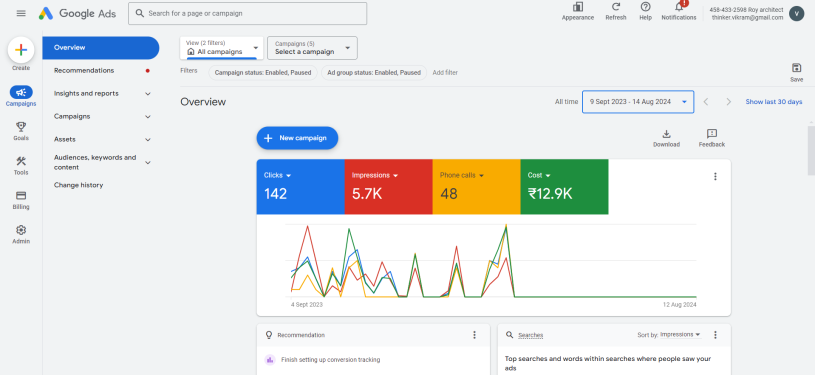Screen dimensions: 815x375
Task: Open the account avatar V
Action: (796, 14)
